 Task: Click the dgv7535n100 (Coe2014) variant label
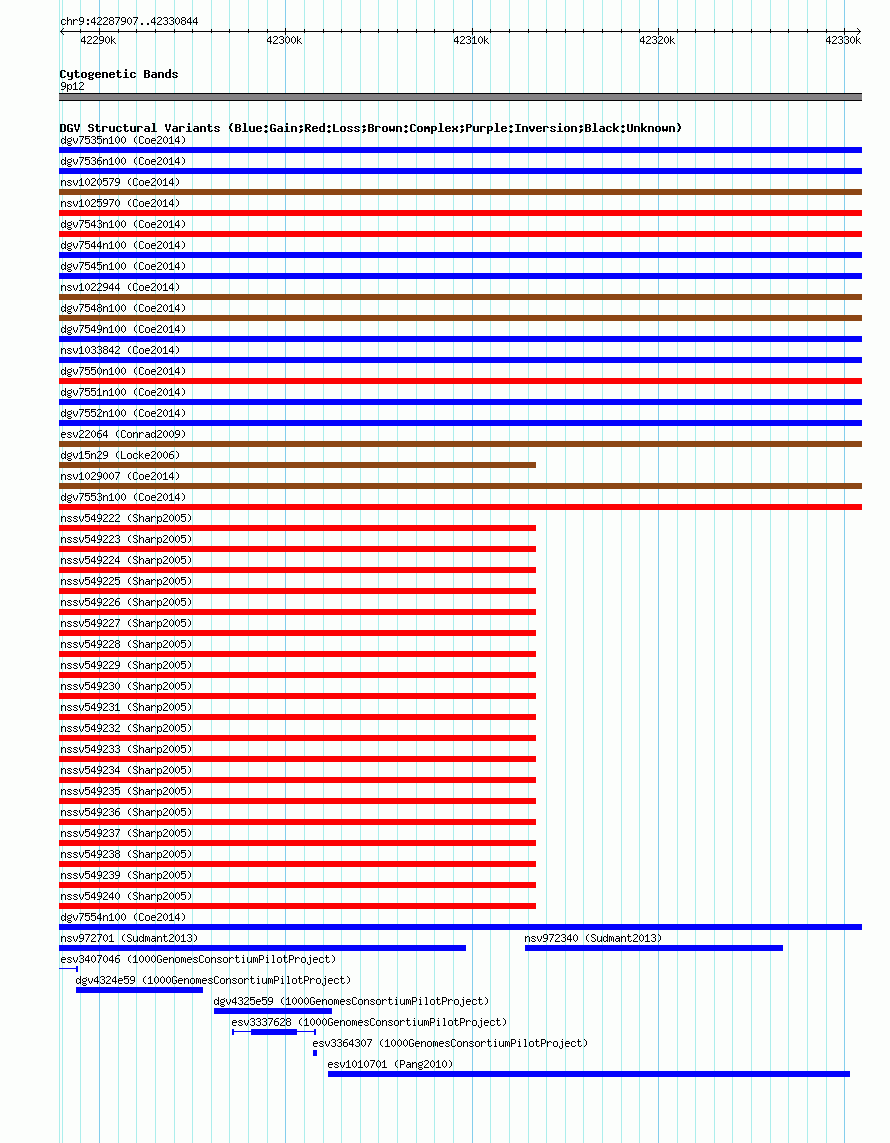click(123, 141)
